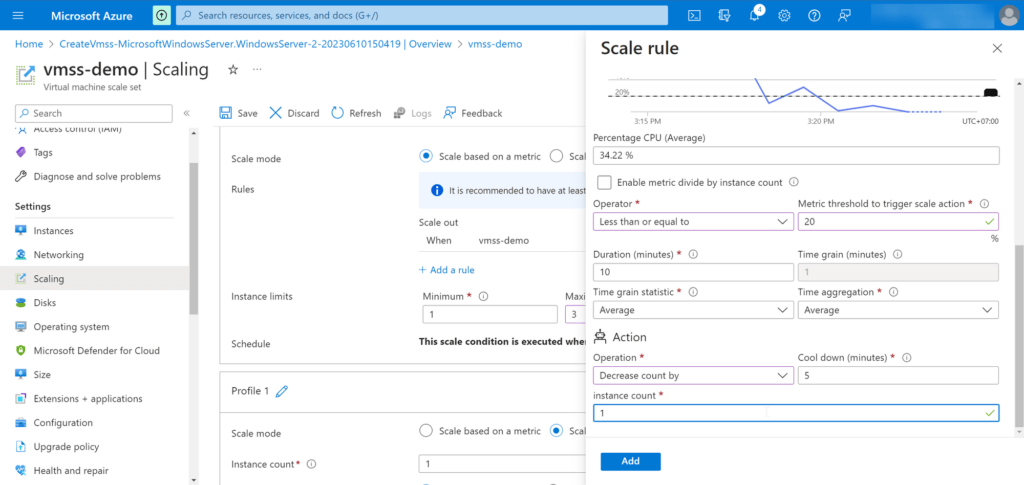This screenshot has width=1024, height=485.
Task: Go to Home breadcrumb
Action: [x=29, y=44]
